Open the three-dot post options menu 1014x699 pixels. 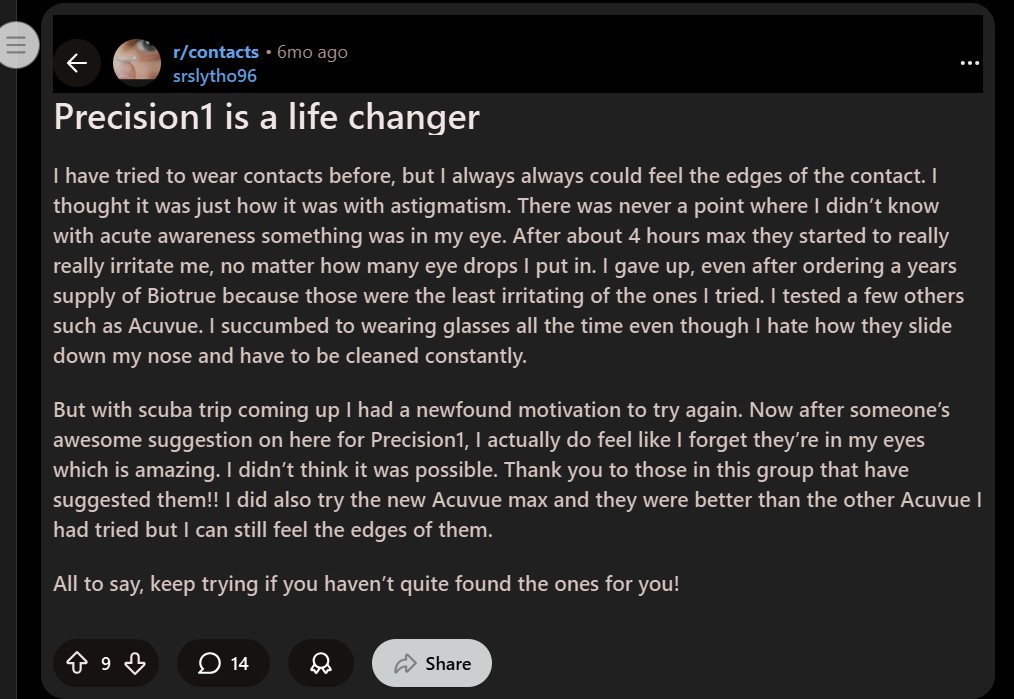tap(969, 63)
